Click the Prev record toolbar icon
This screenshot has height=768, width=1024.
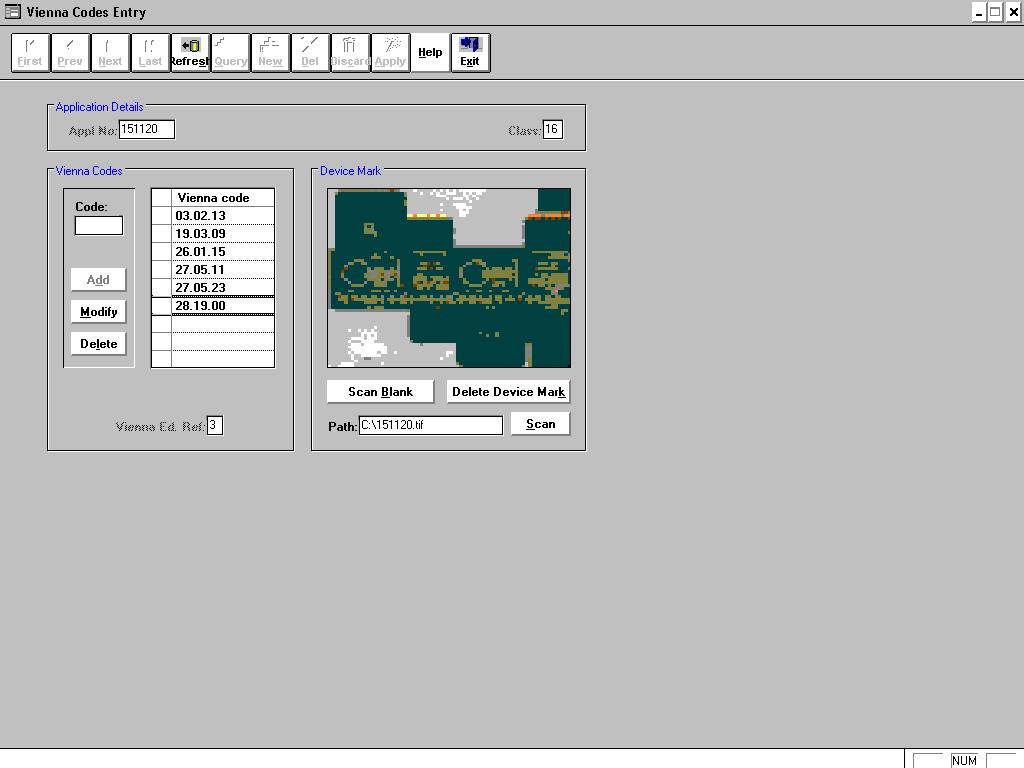[x=70, y=52]
